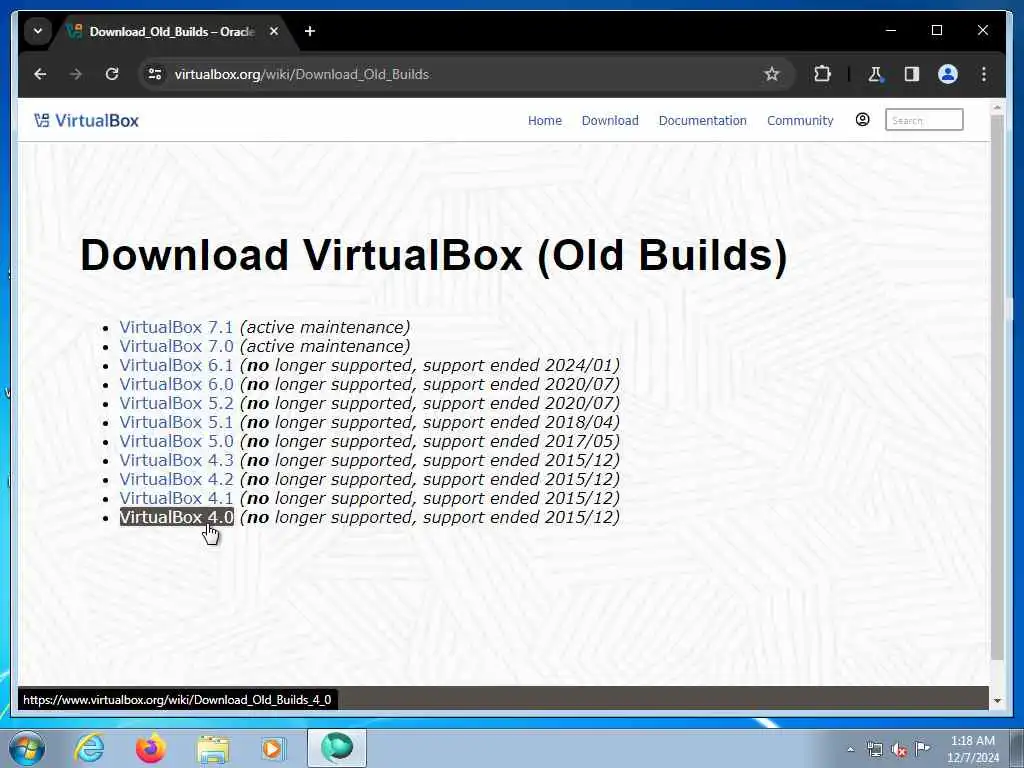This screenshot has width=1024, height=768.
Task: Open the VirtualBox 5.0 link
Action: (x=176, y=441)
